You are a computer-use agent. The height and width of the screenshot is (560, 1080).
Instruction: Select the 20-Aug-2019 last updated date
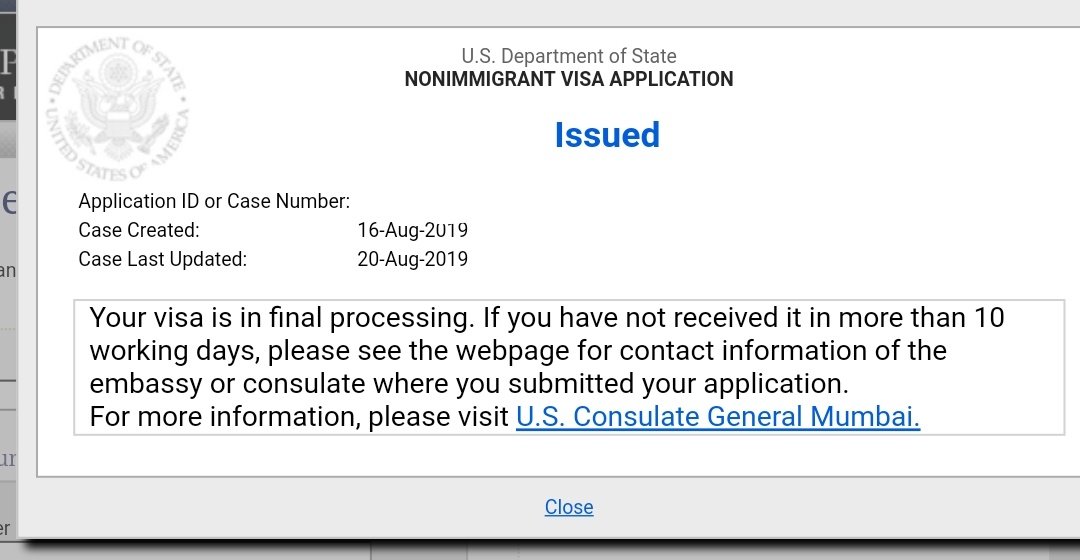coord(413,259)
